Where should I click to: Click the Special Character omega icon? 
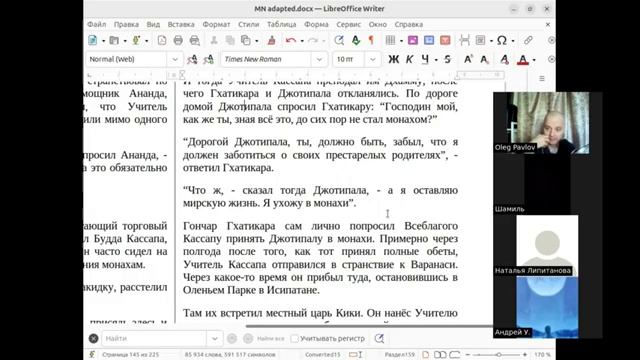click(502, 40)
